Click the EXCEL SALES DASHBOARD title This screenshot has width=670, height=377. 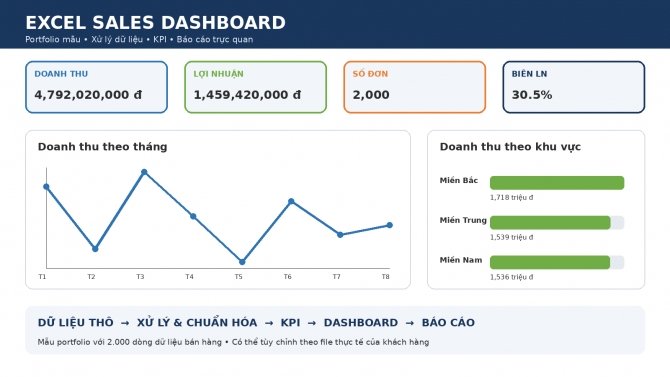155,23
